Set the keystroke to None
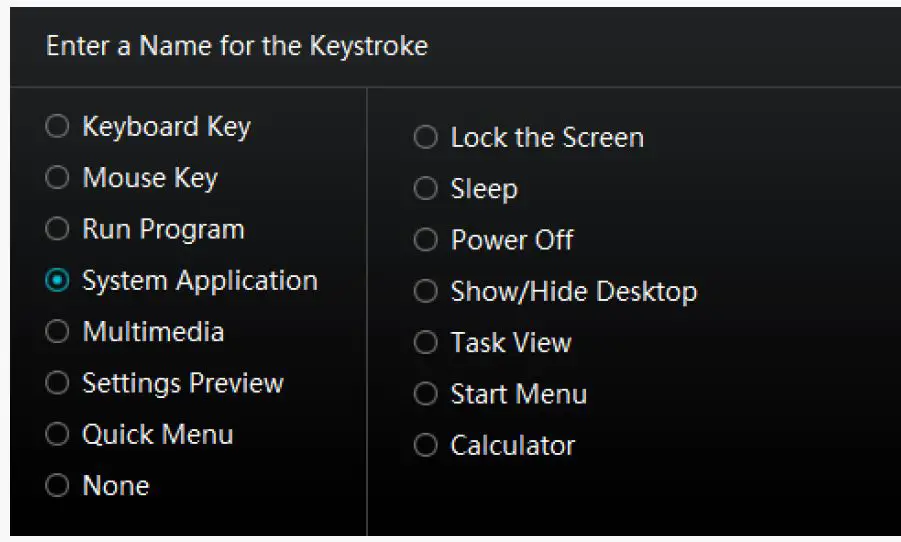Screen dimensions: 901x542 pos(58,486)
